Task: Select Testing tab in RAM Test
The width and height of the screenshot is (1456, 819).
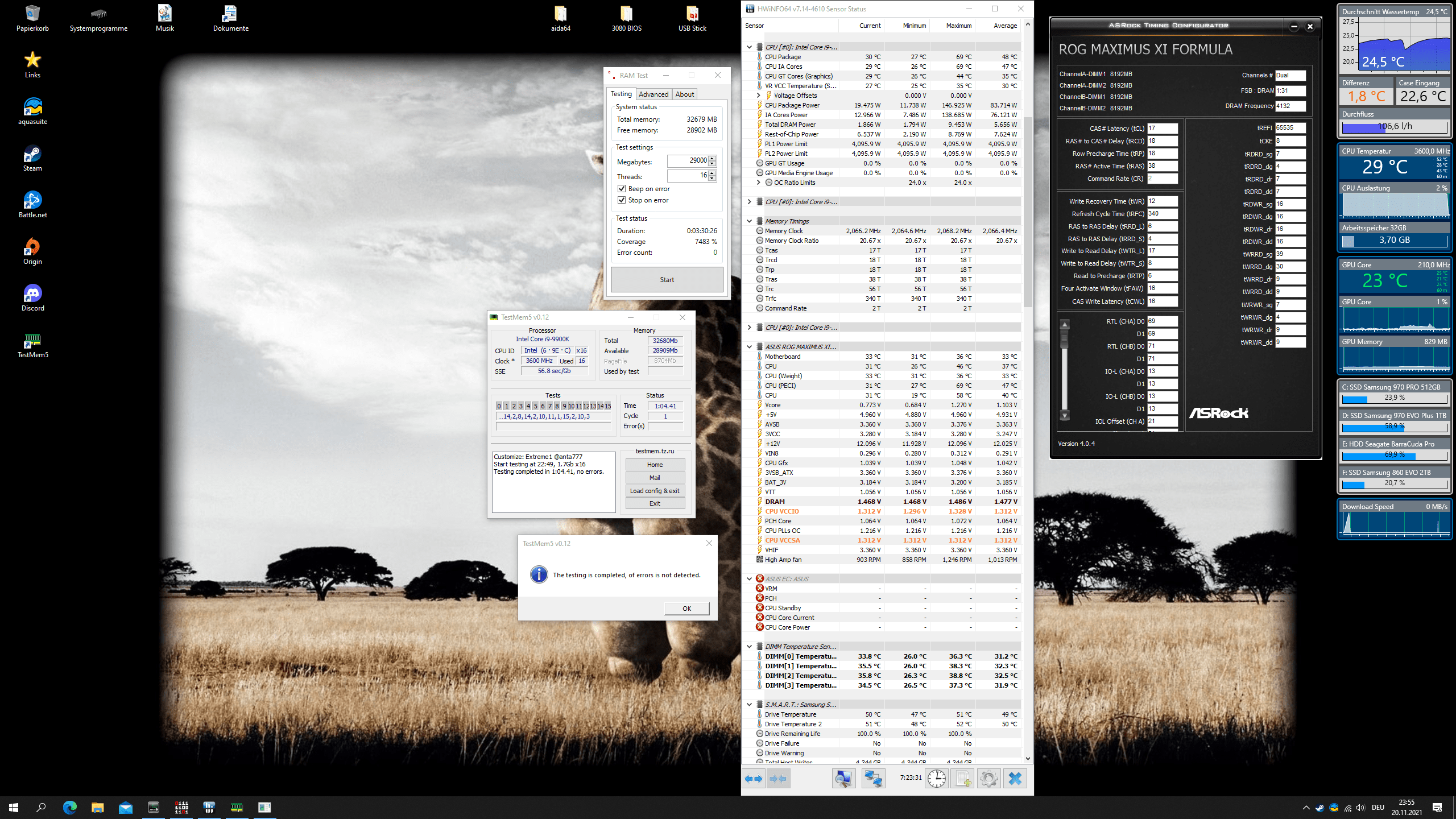Action: (x=621, y=94)
